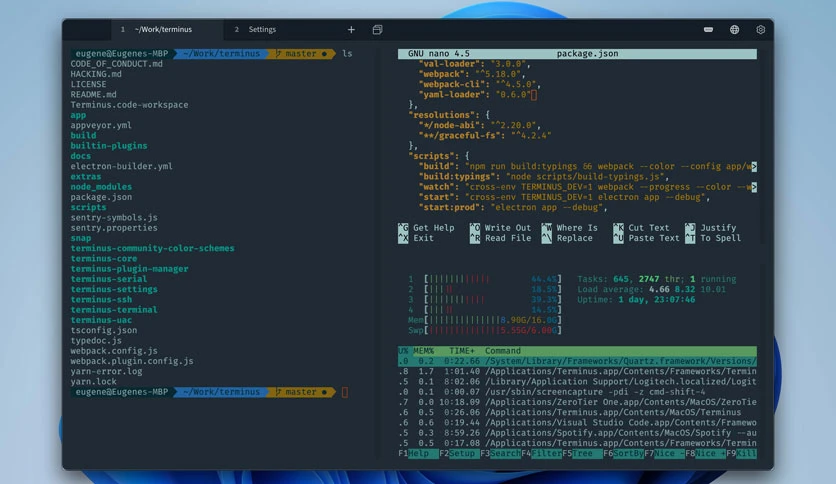
Task: Click the bottom prompt's master branch segment
Action: pyautogui.click(x=300, y=392)
